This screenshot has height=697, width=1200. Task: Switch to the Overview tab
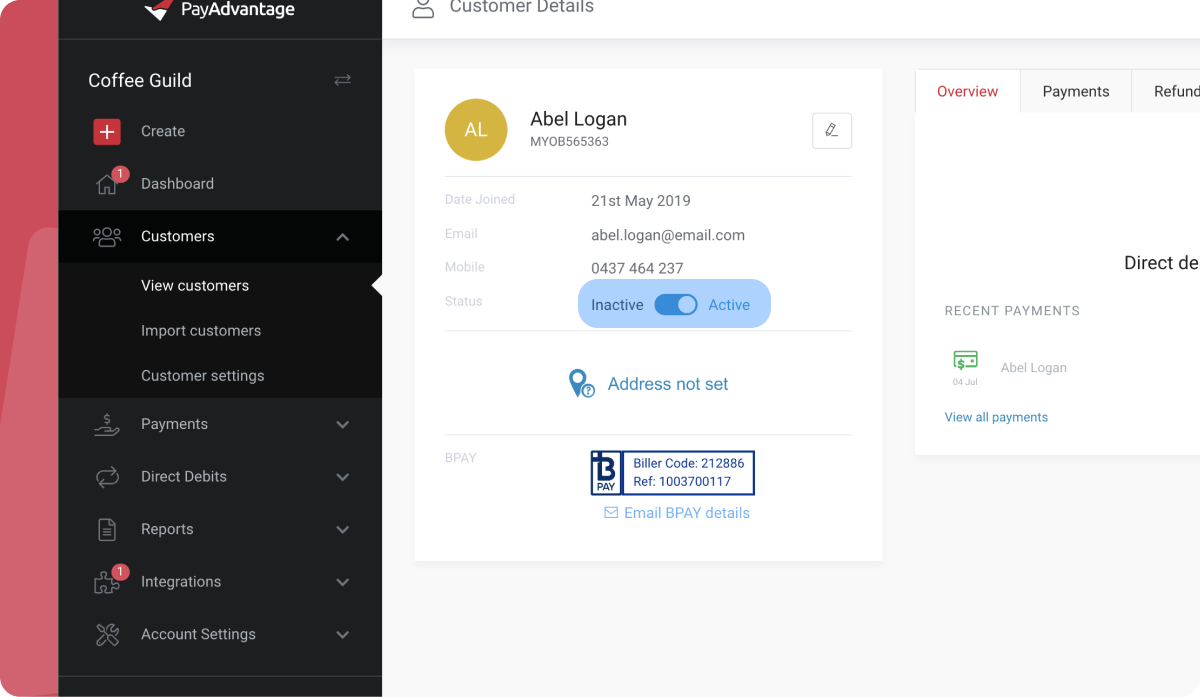tap(967, 91)
